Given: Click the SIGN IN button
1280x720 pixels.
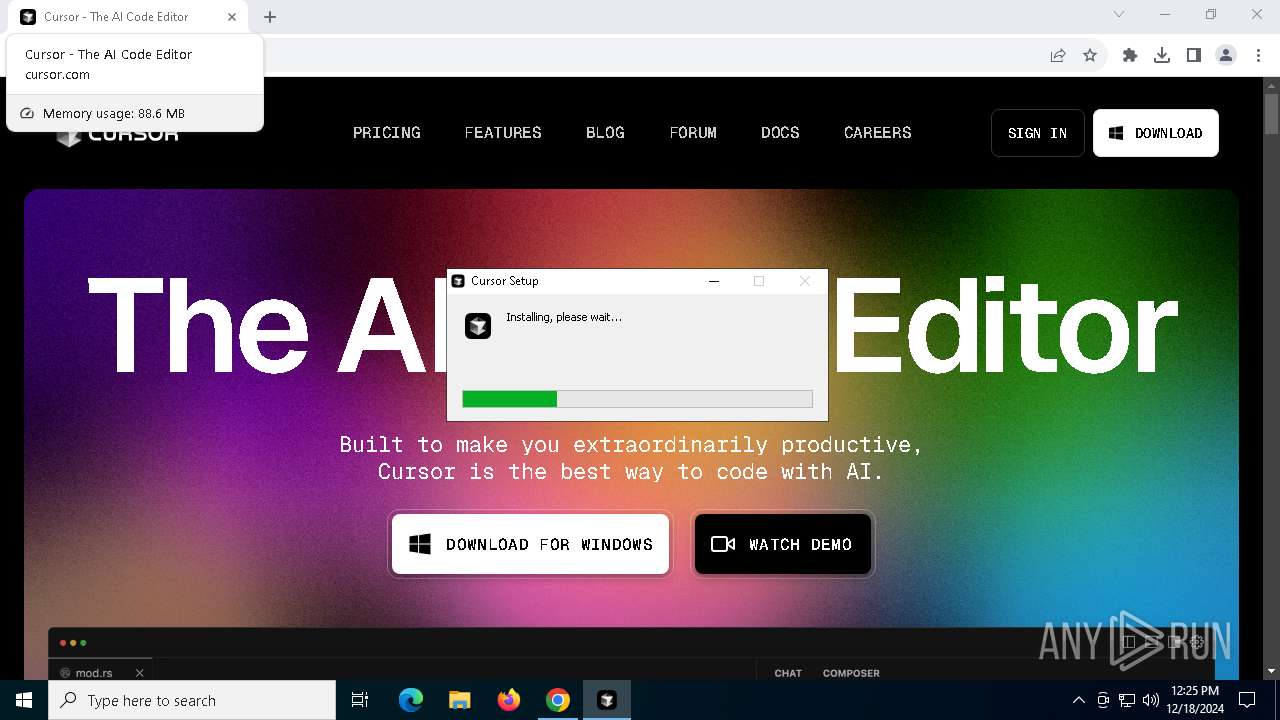Looking at the screenshot, I should click(1038, 133).
